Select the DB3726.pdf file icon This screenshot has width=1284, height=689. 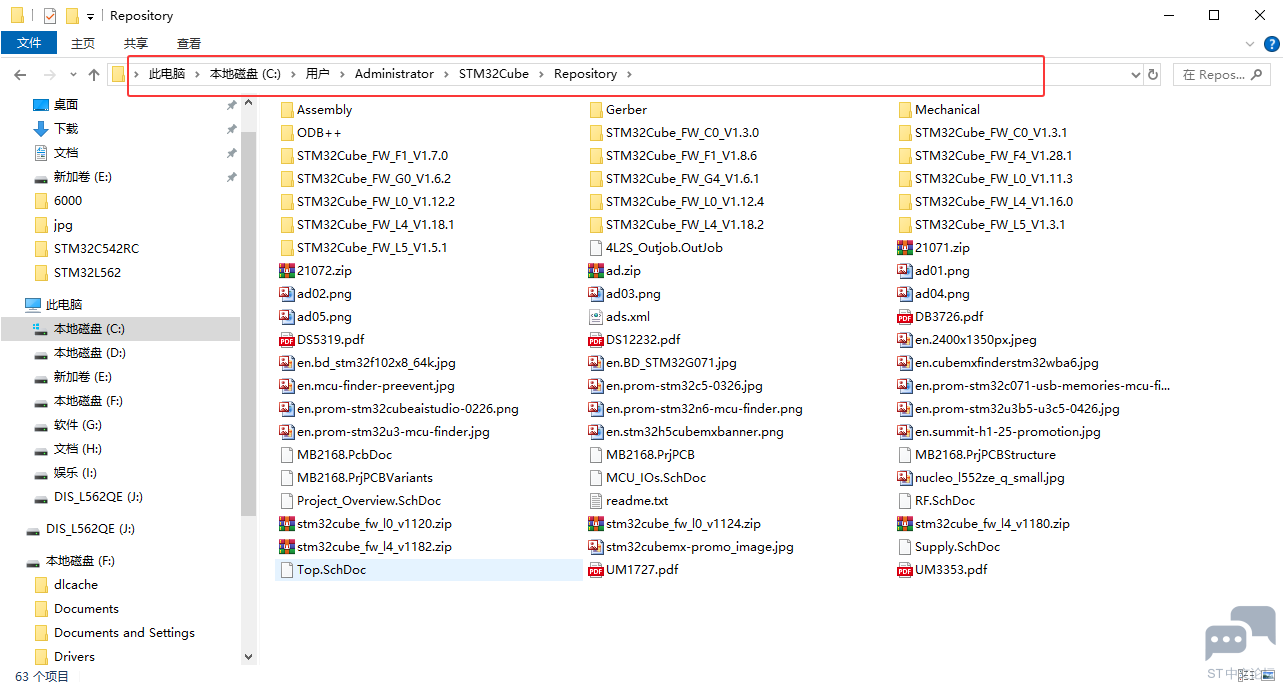click(x=905, y=317)
